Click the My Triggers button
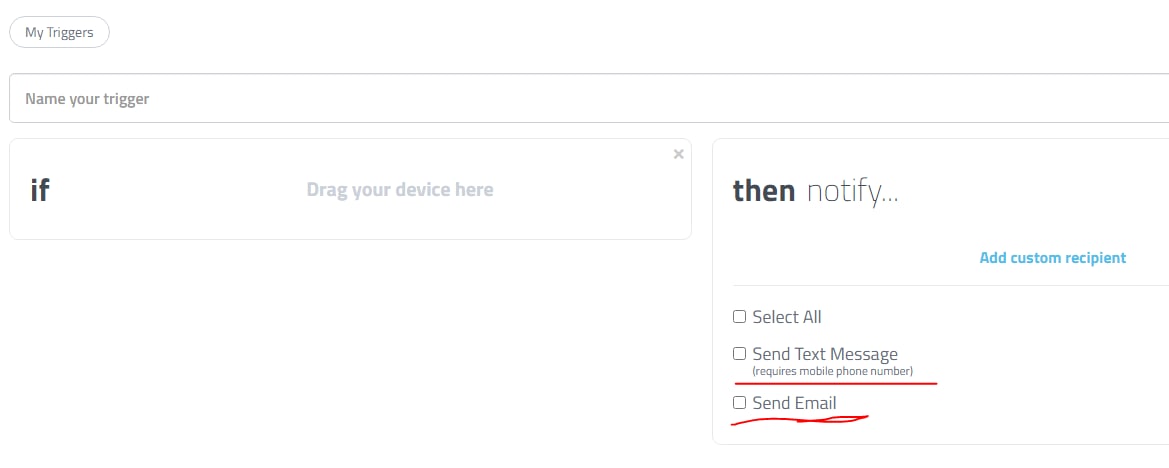The height and width of the screenshot is (468, 1169). point(59,32)
